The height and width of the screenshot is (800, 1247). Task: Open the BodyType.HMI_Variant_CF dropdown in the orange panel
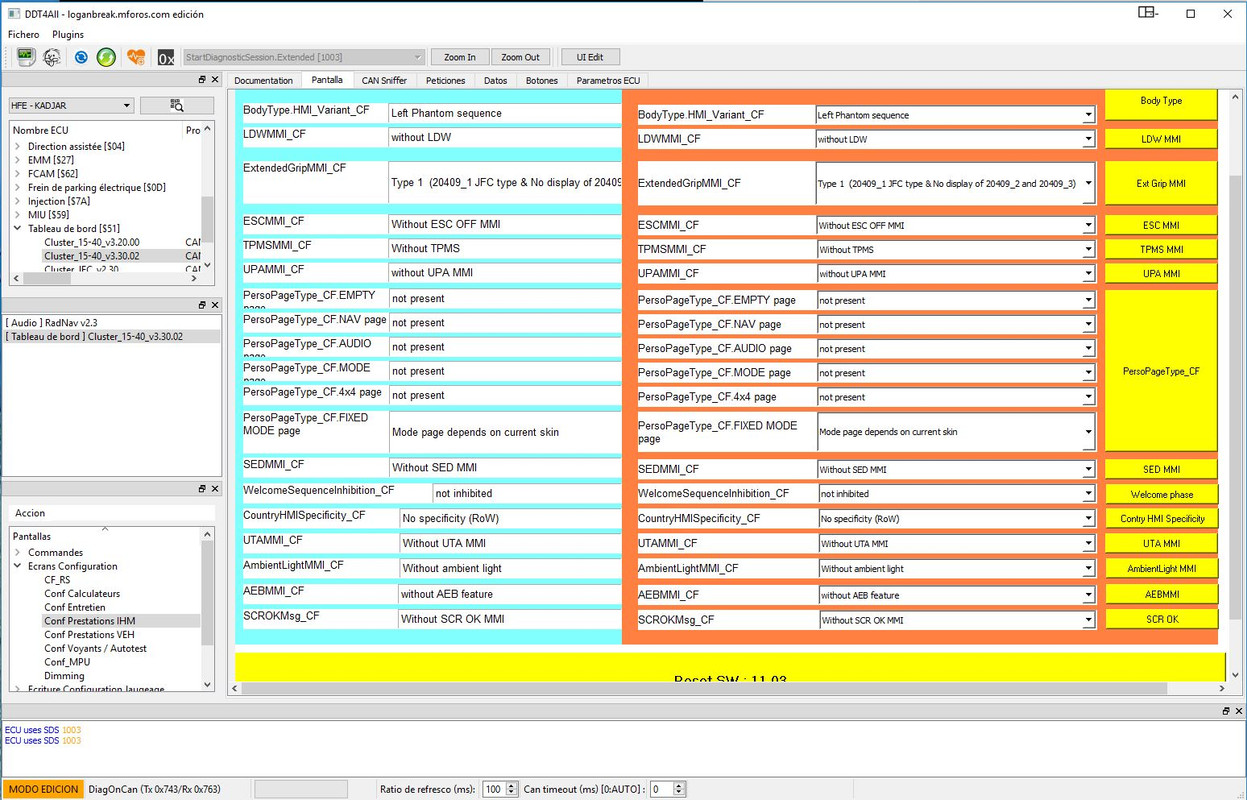[955, 115]
